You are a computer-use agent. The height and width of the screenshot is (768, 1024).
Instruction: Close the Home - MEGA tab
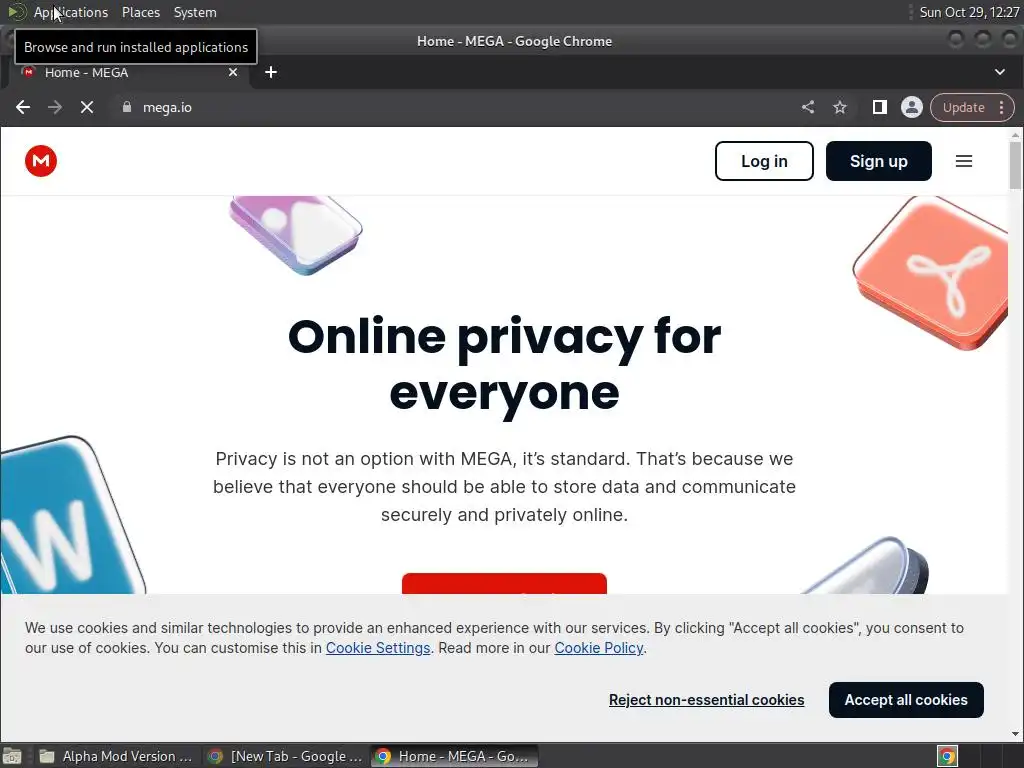tap(233, 72)
